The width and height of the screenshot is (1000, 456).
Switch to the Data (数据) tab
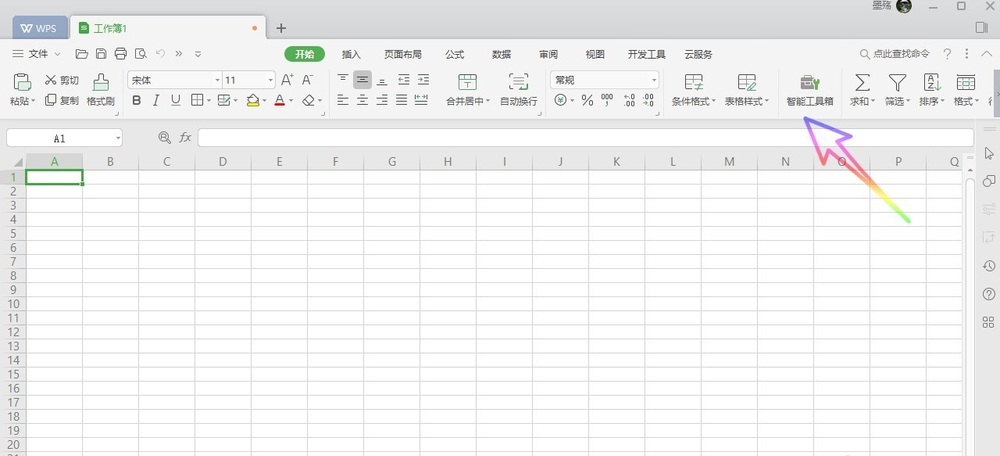tap(501, 54)
